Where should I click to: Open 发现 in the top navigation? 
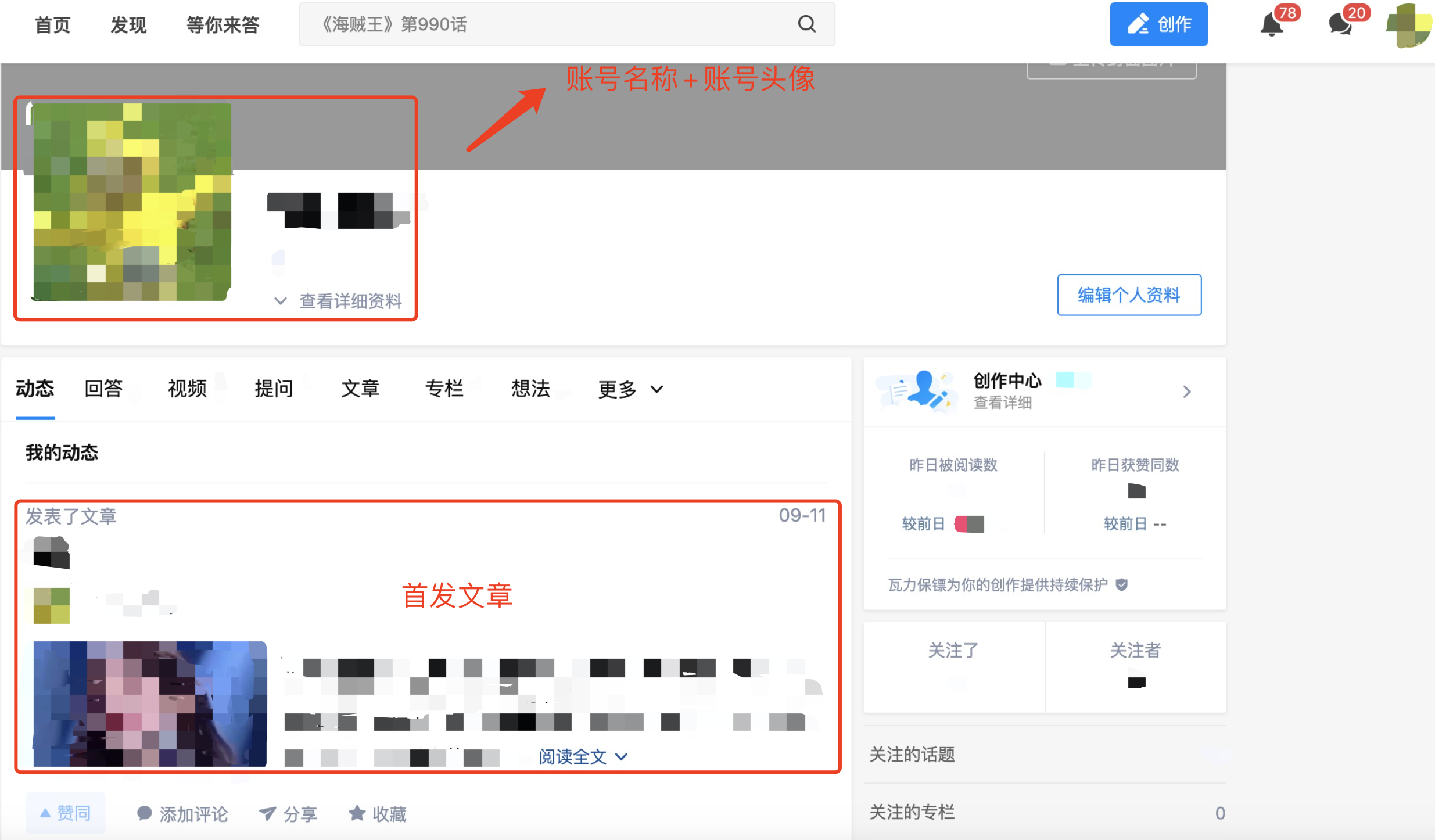(x=128, y=25)
